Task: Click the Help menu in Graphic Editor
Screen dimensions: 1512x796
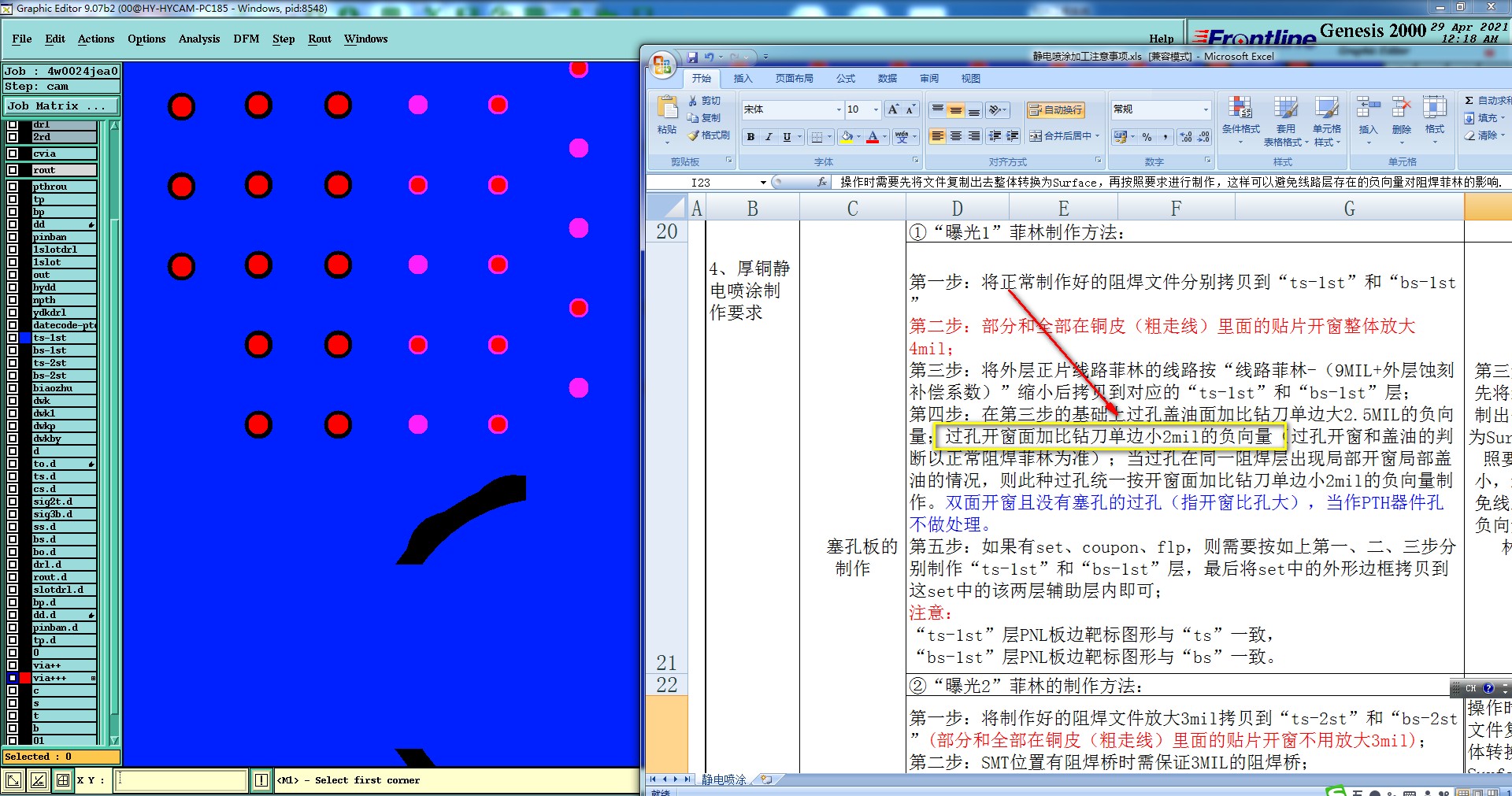Action: [1161, 39]
